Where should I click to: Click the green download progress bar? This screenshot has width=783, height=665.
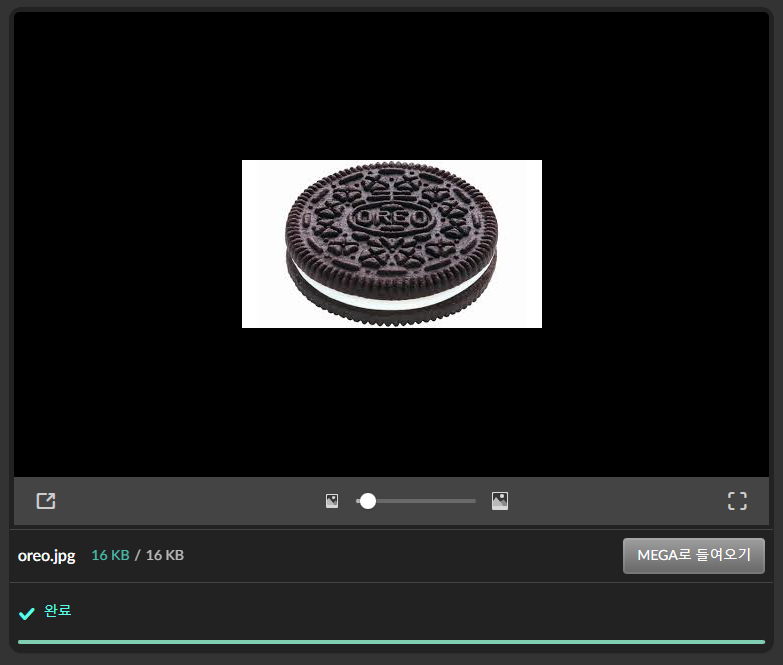click(x=392, y=642)
